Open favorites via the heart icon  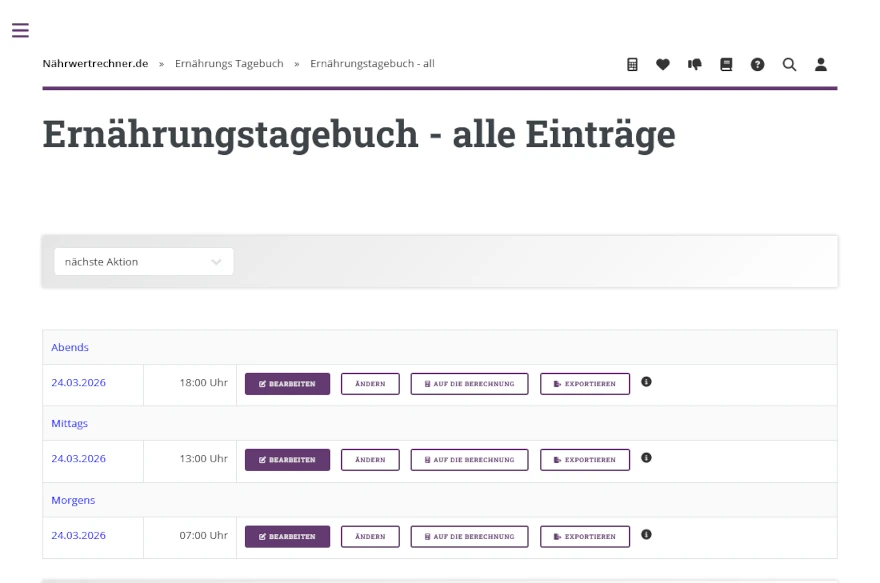click(x=662, y=64)
